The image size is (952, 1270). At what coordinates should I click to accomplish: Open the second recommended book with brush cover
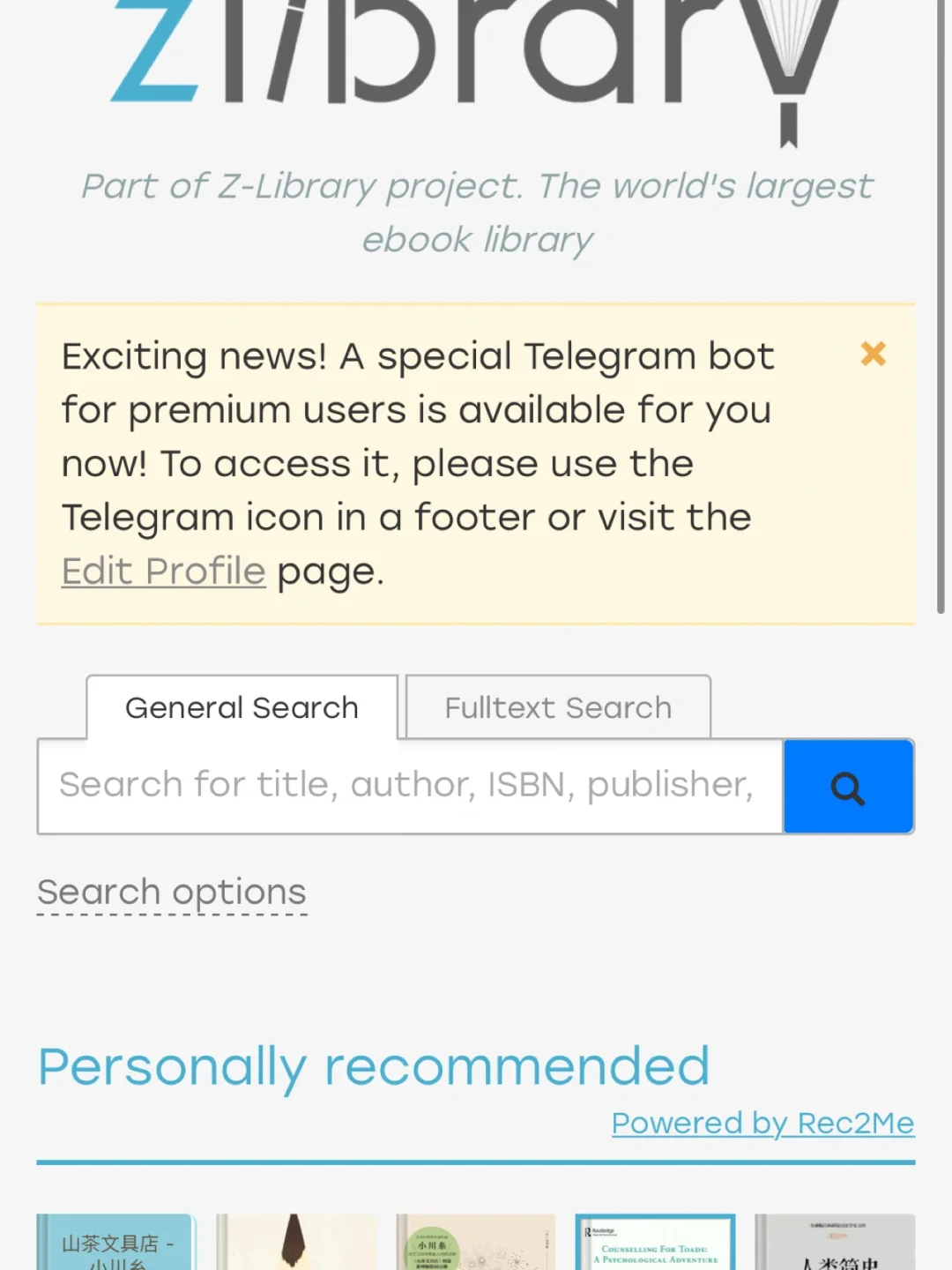[x=296, y=1242]
